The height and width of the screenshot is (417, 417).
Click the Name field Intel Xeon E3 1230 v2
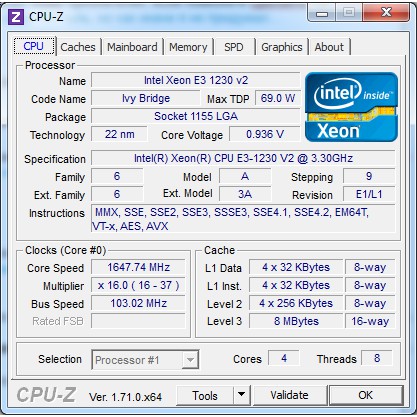(x=196, y=80)
